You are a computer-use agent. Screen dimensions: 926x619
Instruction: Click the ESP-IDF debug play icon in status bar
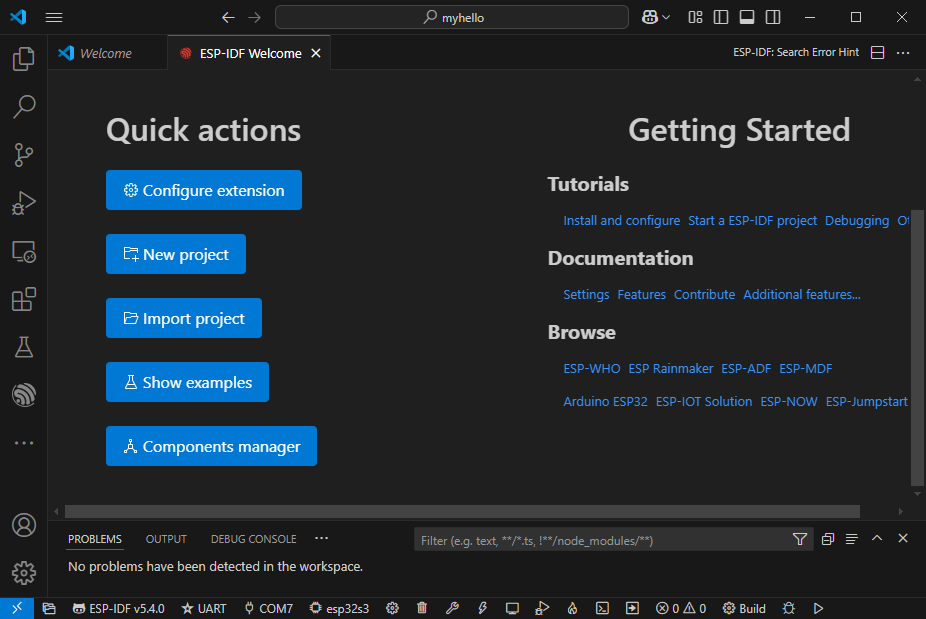click(x=542, y=608)
